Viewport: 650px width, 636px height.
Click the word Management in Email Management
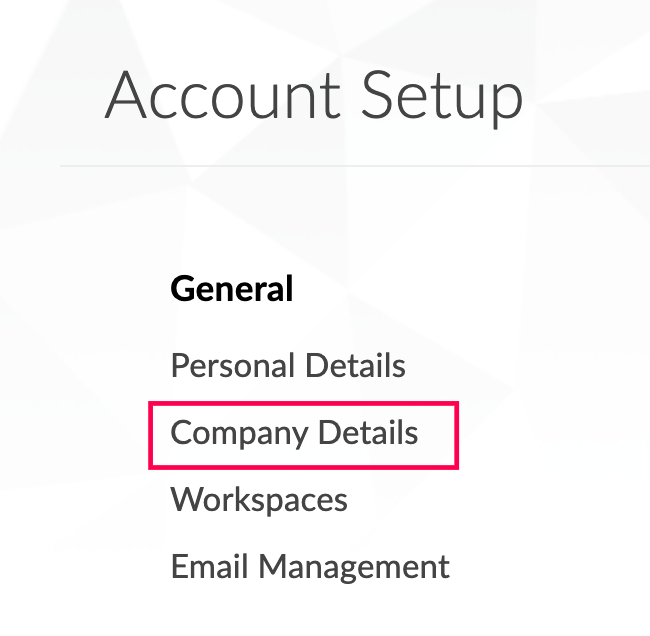pyautogui.click(x=354, y=568)
